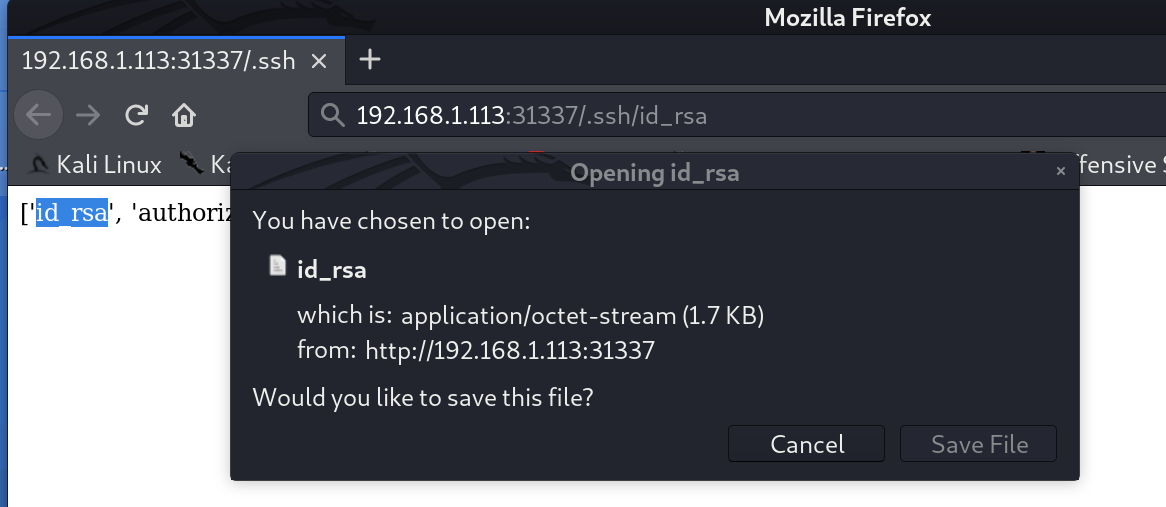Click the Opening id_rsa dialog title bar
Screen dimensions: 1166x507
[x=654, y=173]
